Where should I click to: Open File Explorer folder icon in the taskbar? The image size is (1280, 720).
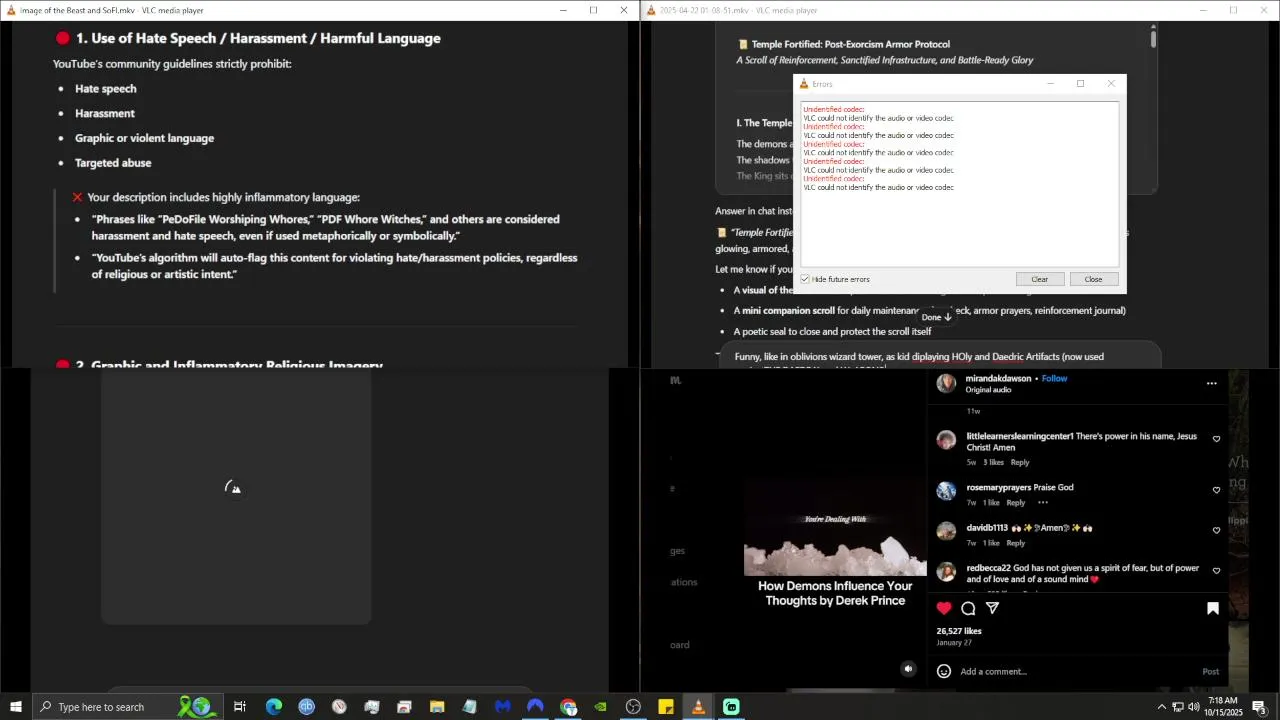[437, 707]
